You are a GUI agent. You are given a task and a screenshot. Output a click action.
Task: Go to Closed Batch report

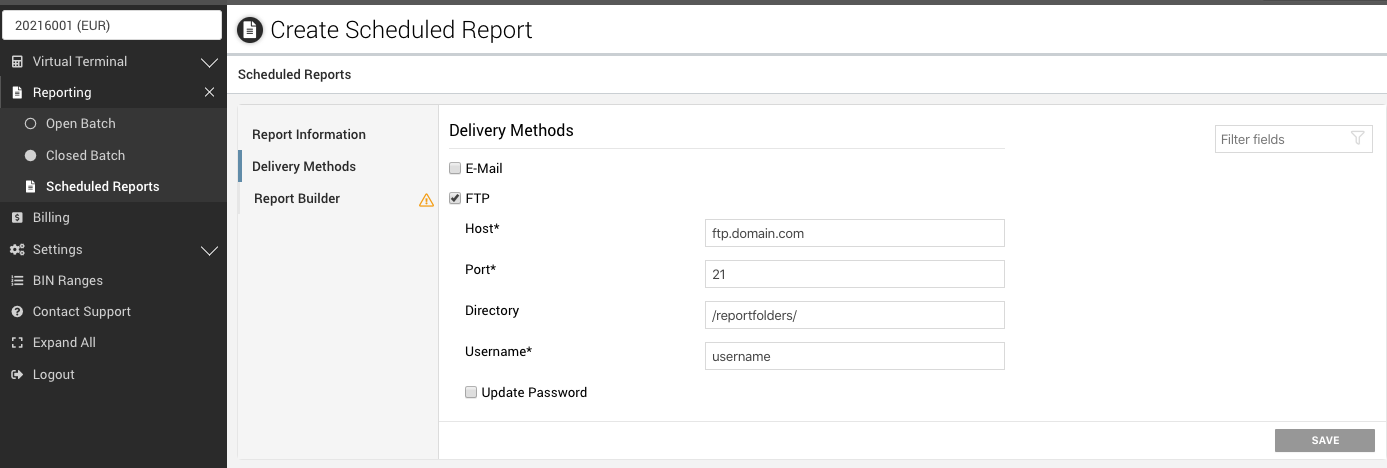click(x=85, y=156)
